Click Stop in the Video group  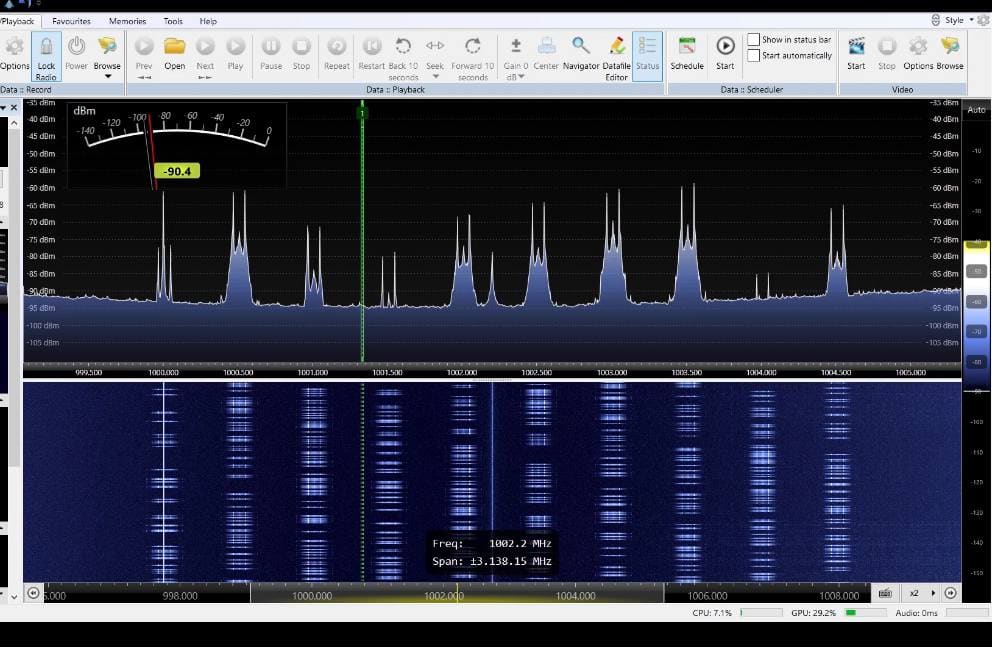pyautogui.click(x=886, y=53)
